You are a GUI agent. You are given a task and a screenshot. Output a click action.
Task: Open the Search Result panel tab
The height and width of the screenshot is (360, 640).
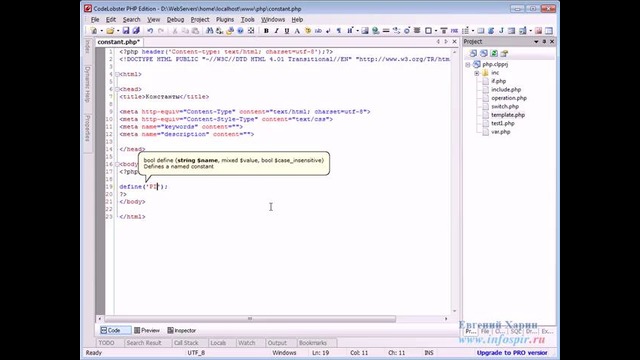click(x=144, y=343)
